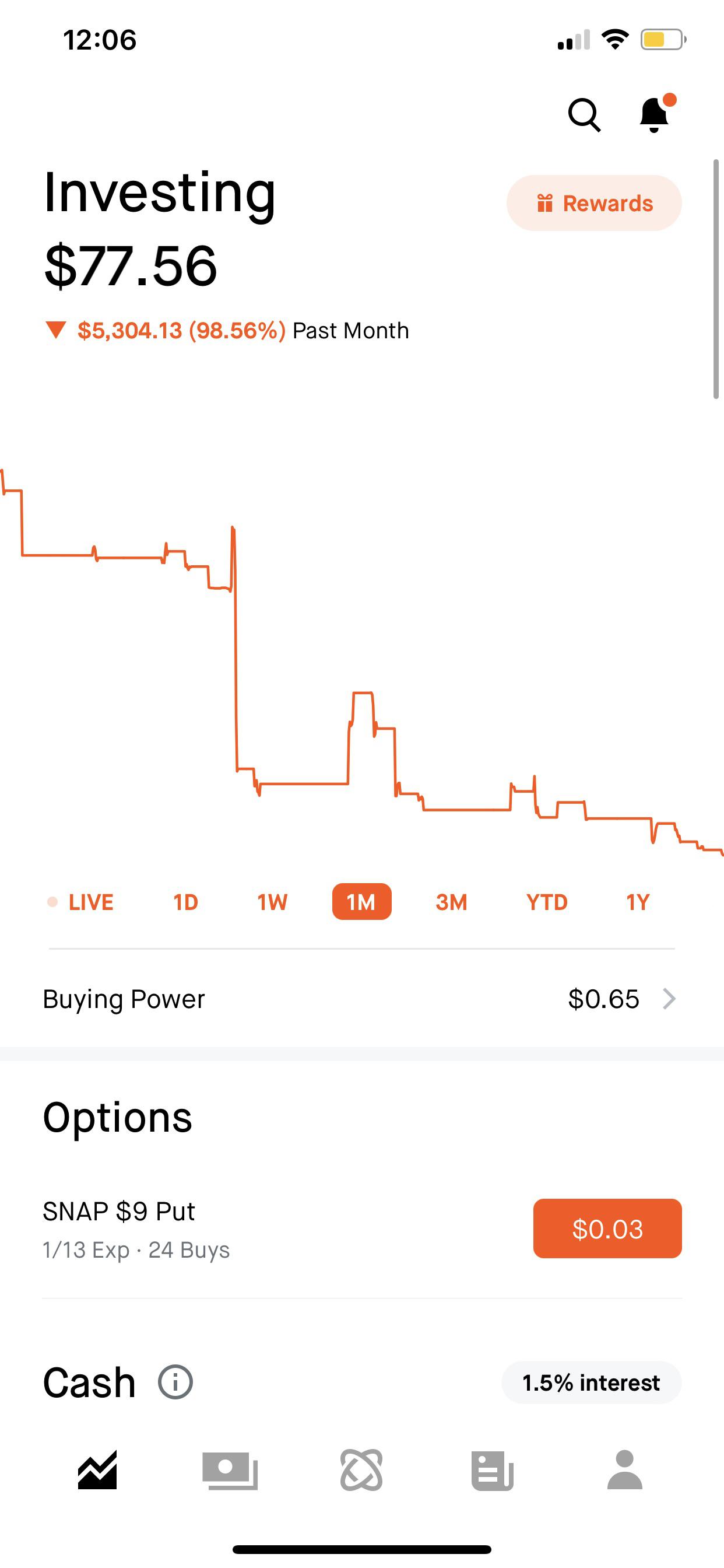724x1568 pixels.
Task: Tap the portfolio line chart
Action: pos(361,670)
